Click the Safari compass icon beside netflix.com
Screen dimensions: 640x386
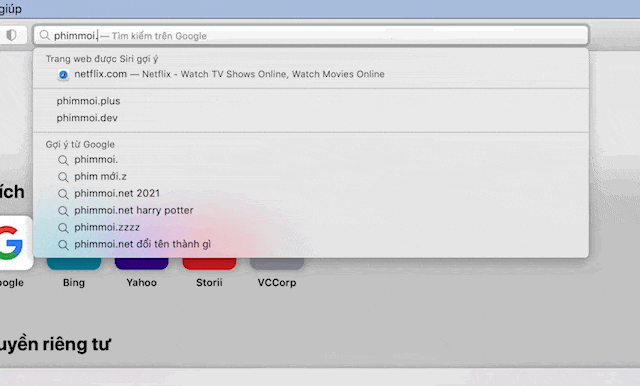coord(63,75)
